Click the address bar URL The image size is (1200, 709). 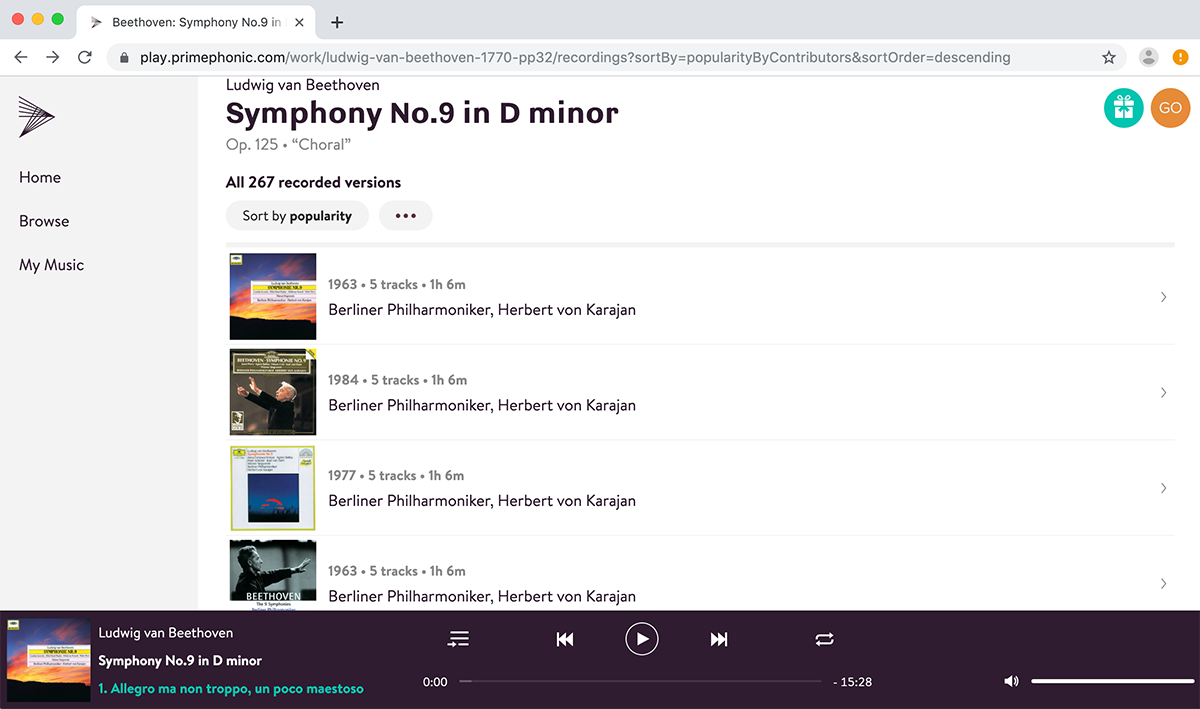(x=575, y=58)
